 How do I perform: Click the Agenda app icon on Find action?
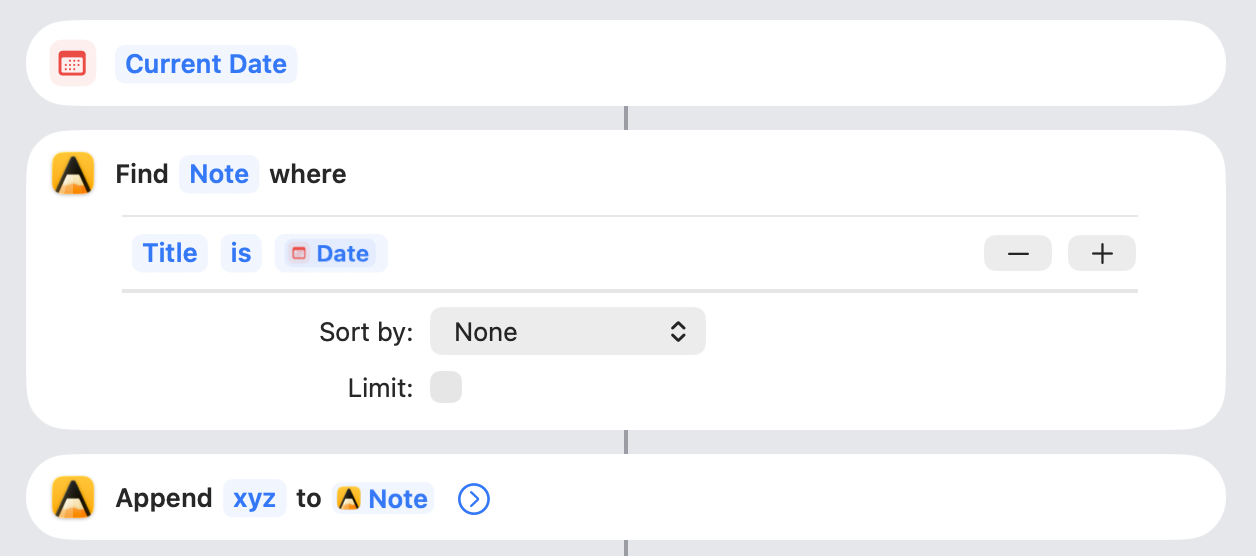coord(72,174)
